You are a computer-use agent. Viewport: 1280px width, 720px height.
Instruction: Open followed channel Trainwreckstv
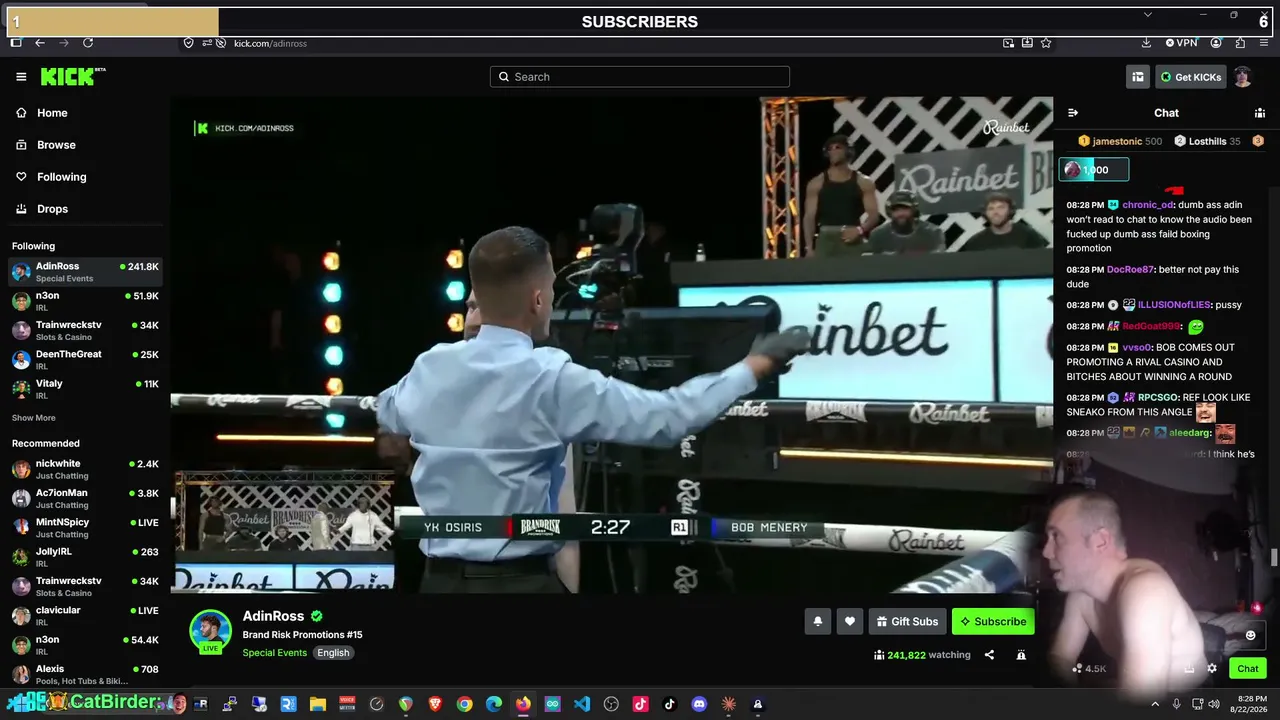tap(85, 330)
